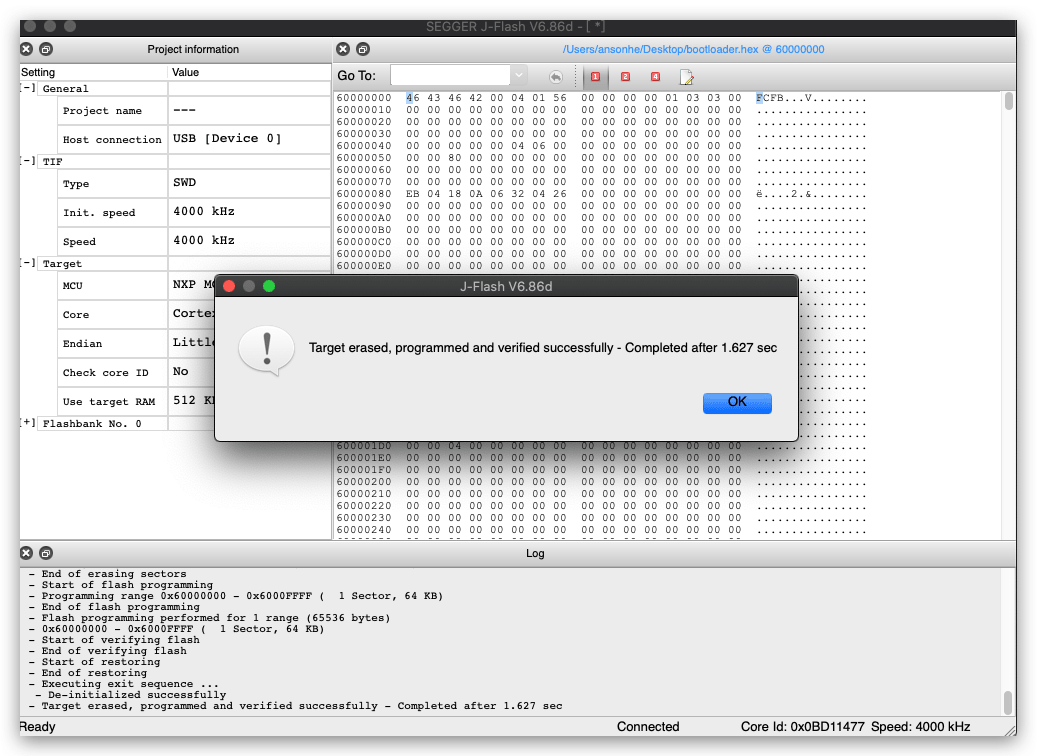Viewport: 1037px width, 756px height.
Task: Click the Log panel title
Action: (x=535, y=553)
